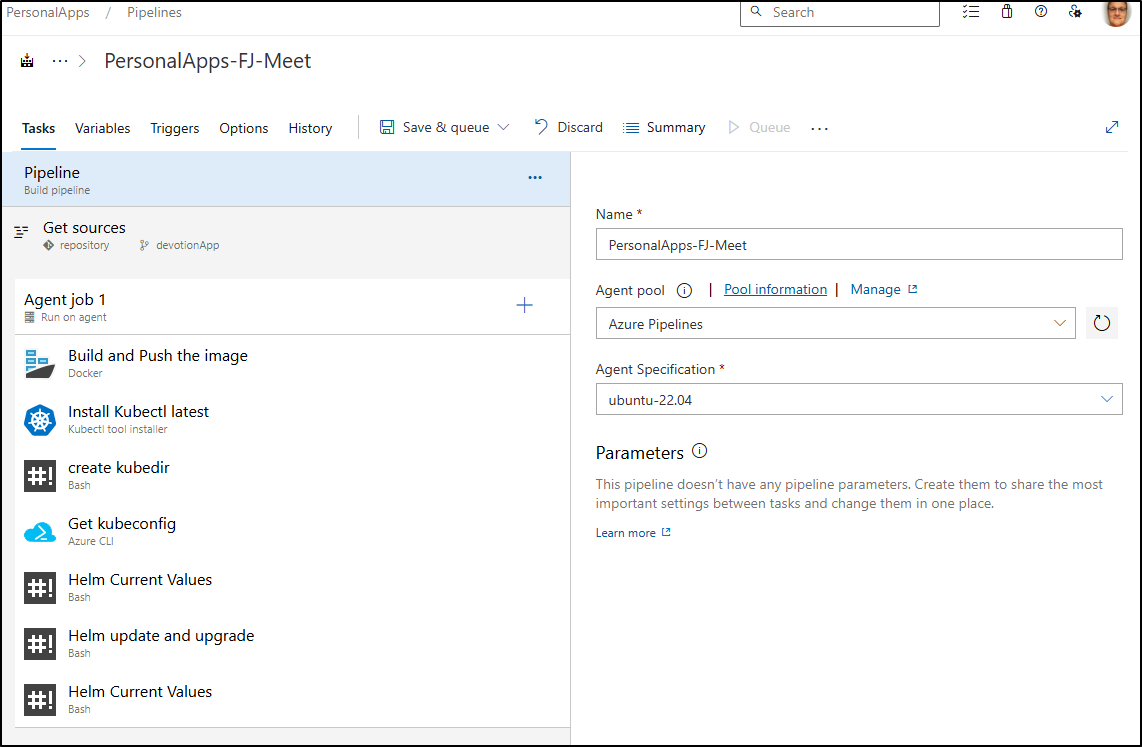Open toolbar more actions ellipsis
1142x747 pixels.
click(819, 128)
